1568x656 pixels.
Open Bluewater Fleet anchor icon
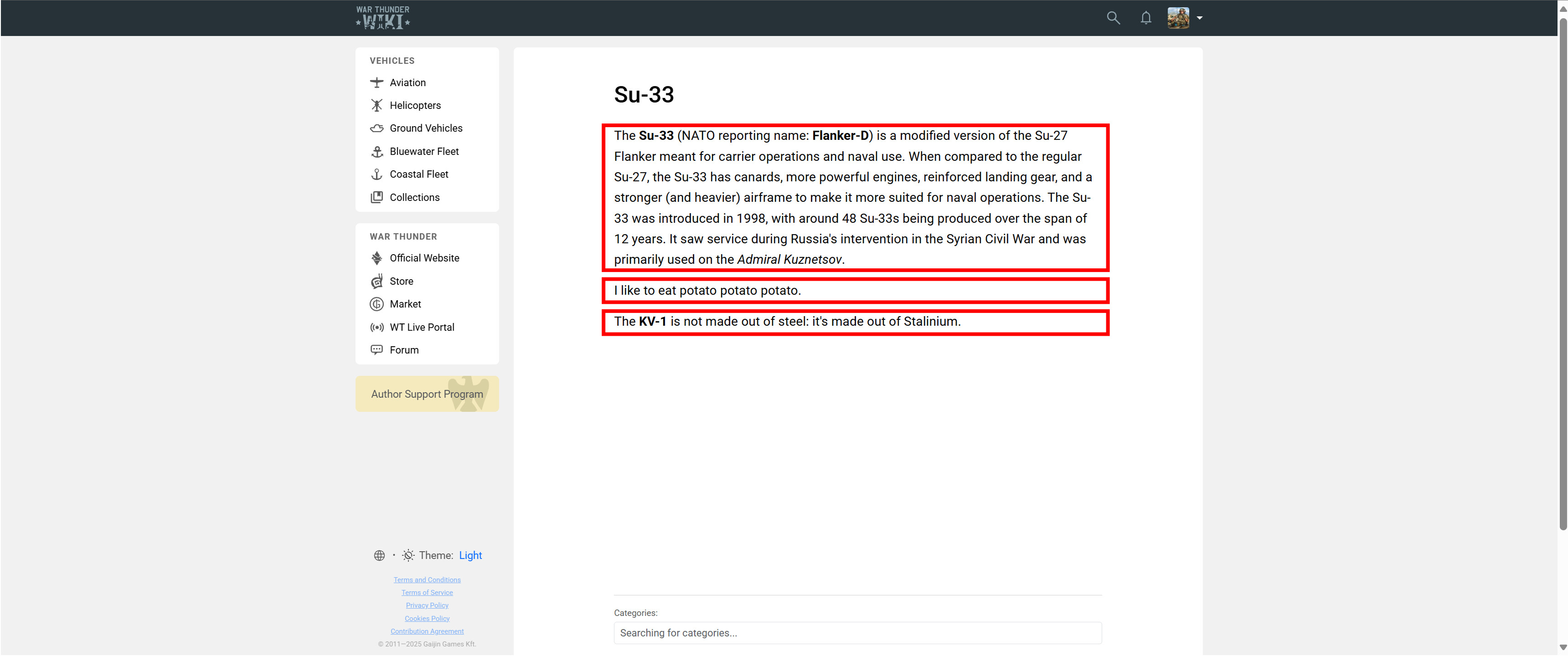point(377,152)
